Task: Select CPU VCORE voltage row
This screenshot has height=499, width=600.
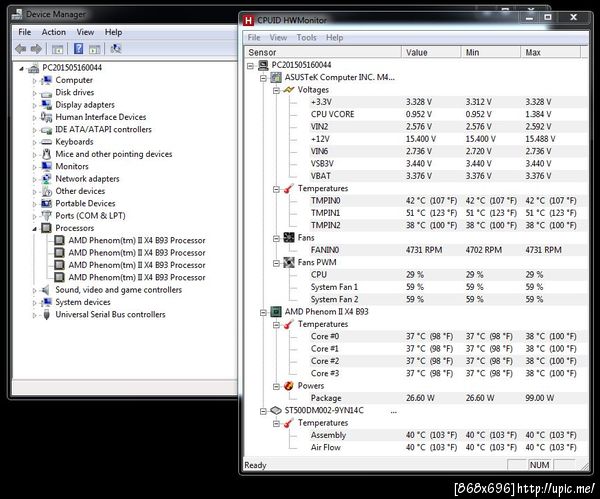Action: [x=448, y=114]
